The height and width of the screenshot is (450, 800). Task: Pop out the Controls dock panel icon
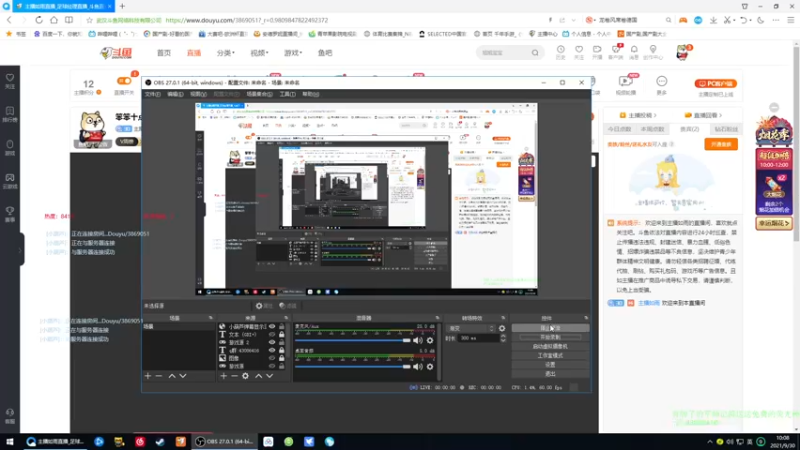(586, 318)
